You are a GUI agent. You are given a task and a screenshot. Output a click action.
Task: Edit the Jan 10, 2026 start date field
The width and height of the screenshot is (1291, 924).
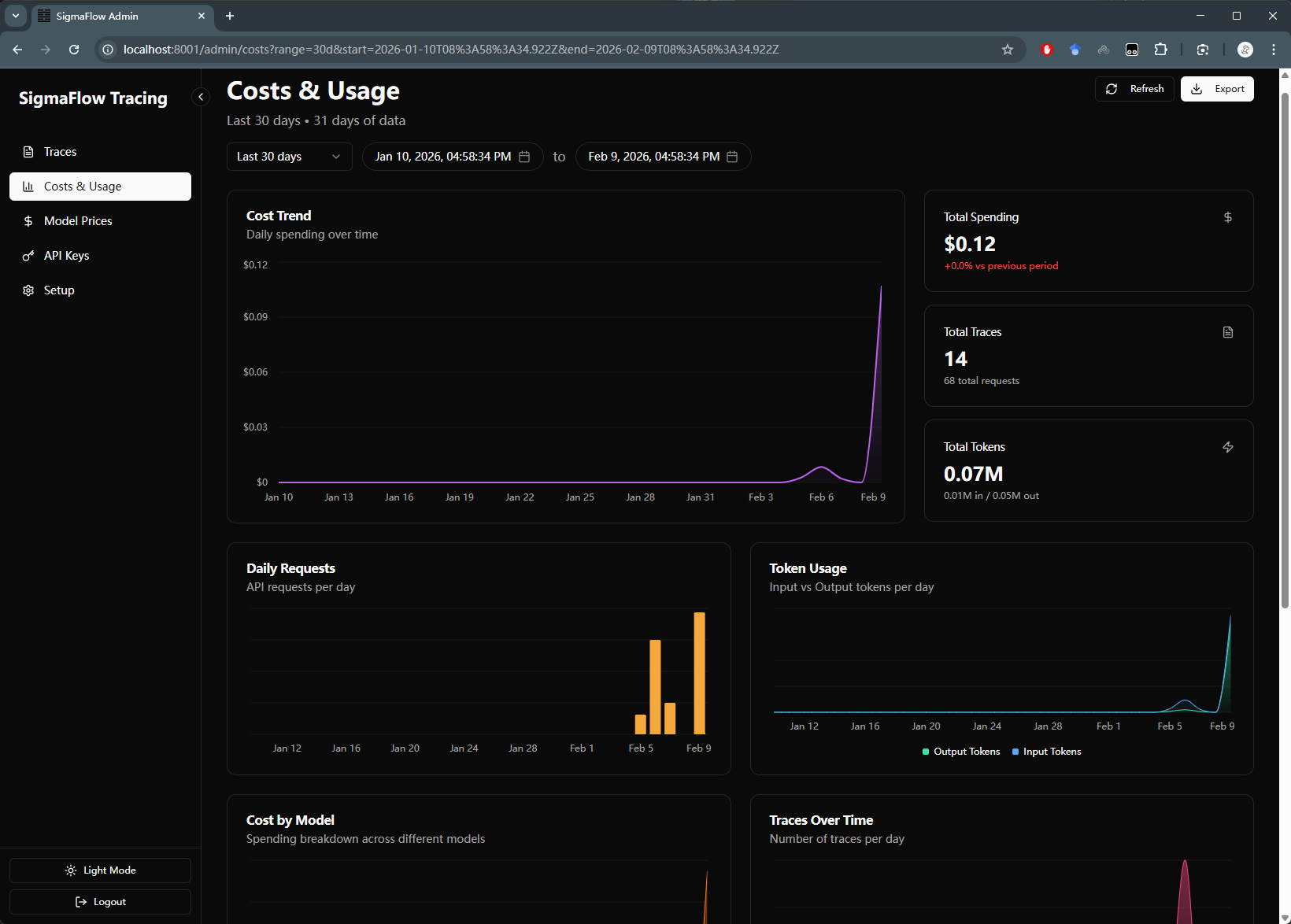click(x=453, y=157)
